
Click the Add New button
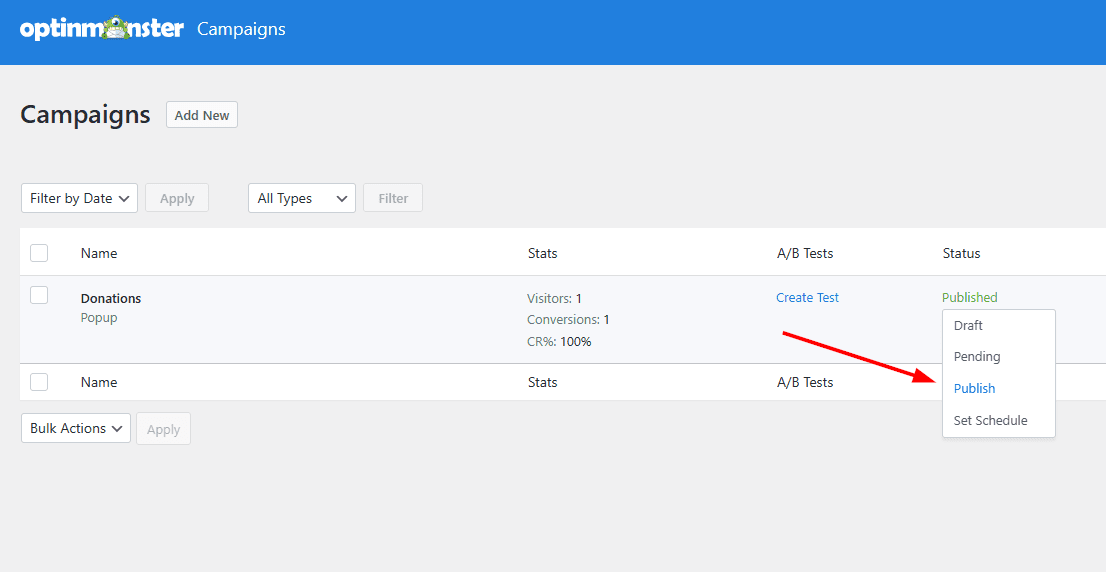[x=202, y=115]
